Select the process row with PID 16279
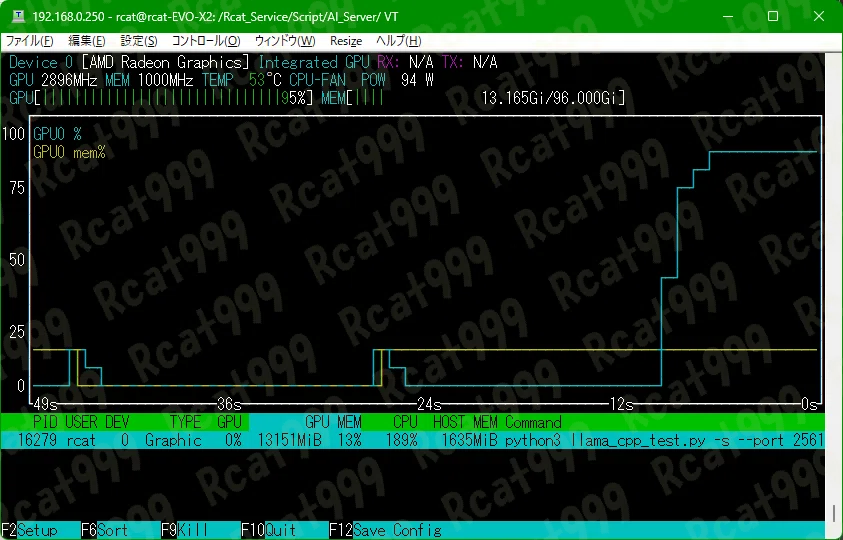This screenshot has width=843, height=540. [412, 440]
